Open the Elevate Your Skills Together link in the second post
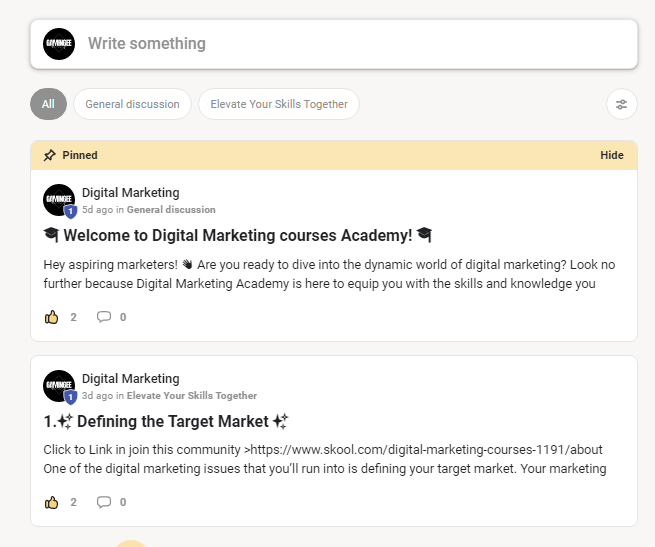 point(192,396)
